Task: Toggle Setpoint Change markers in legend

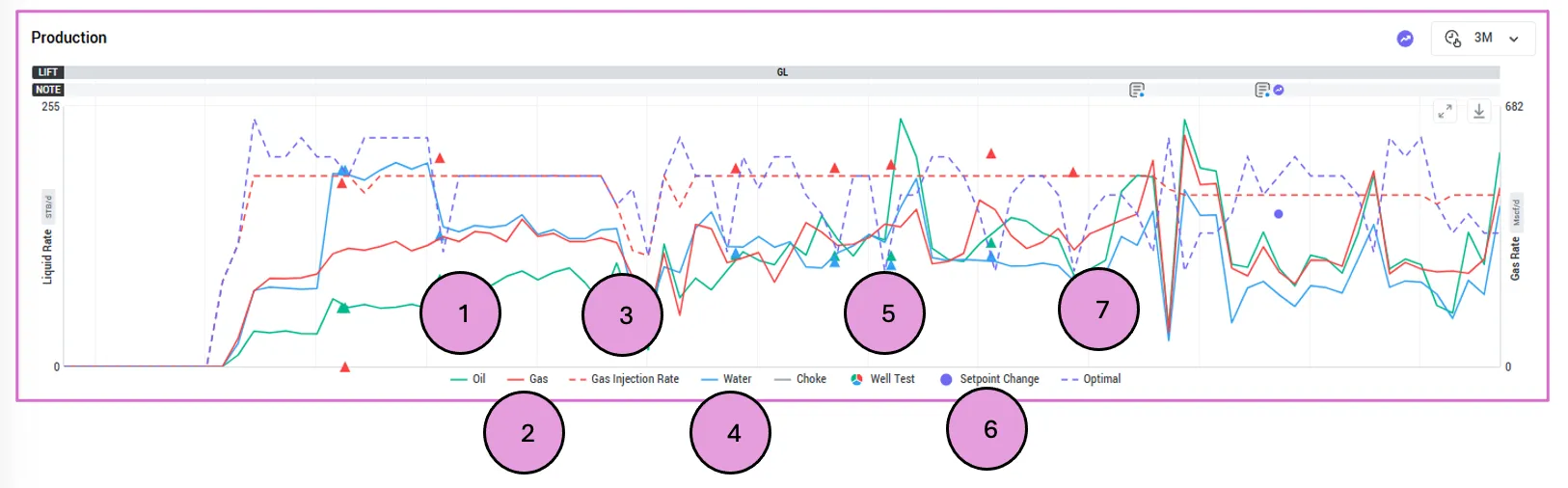Action: (989, 379)
